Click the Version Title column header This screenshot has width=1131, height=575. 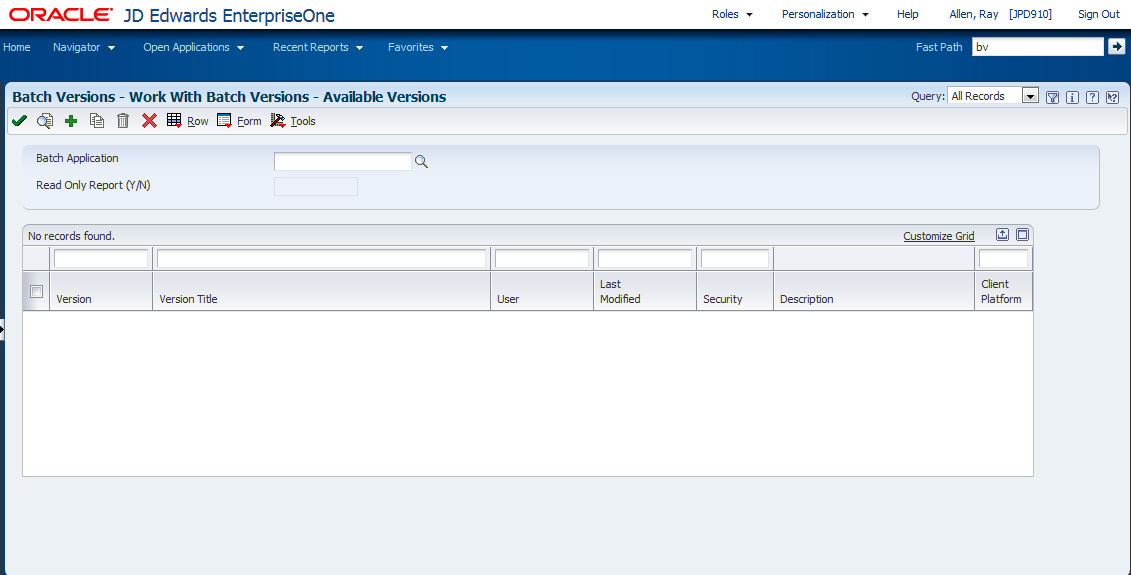pyautogui.click(x=322, y=291)
